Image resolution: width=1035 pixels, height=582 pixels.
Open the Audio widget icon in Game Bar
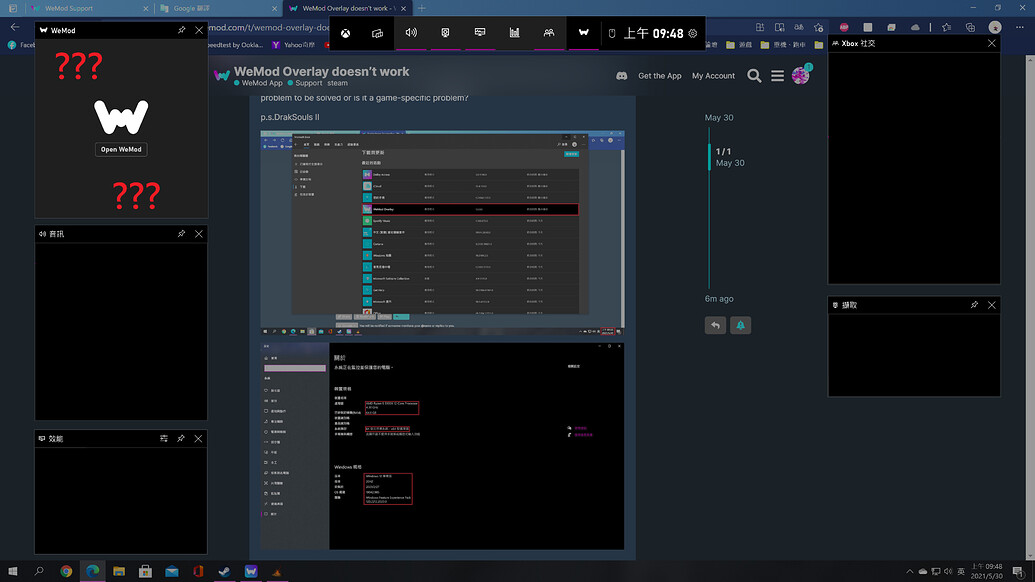tap(410, 33)
